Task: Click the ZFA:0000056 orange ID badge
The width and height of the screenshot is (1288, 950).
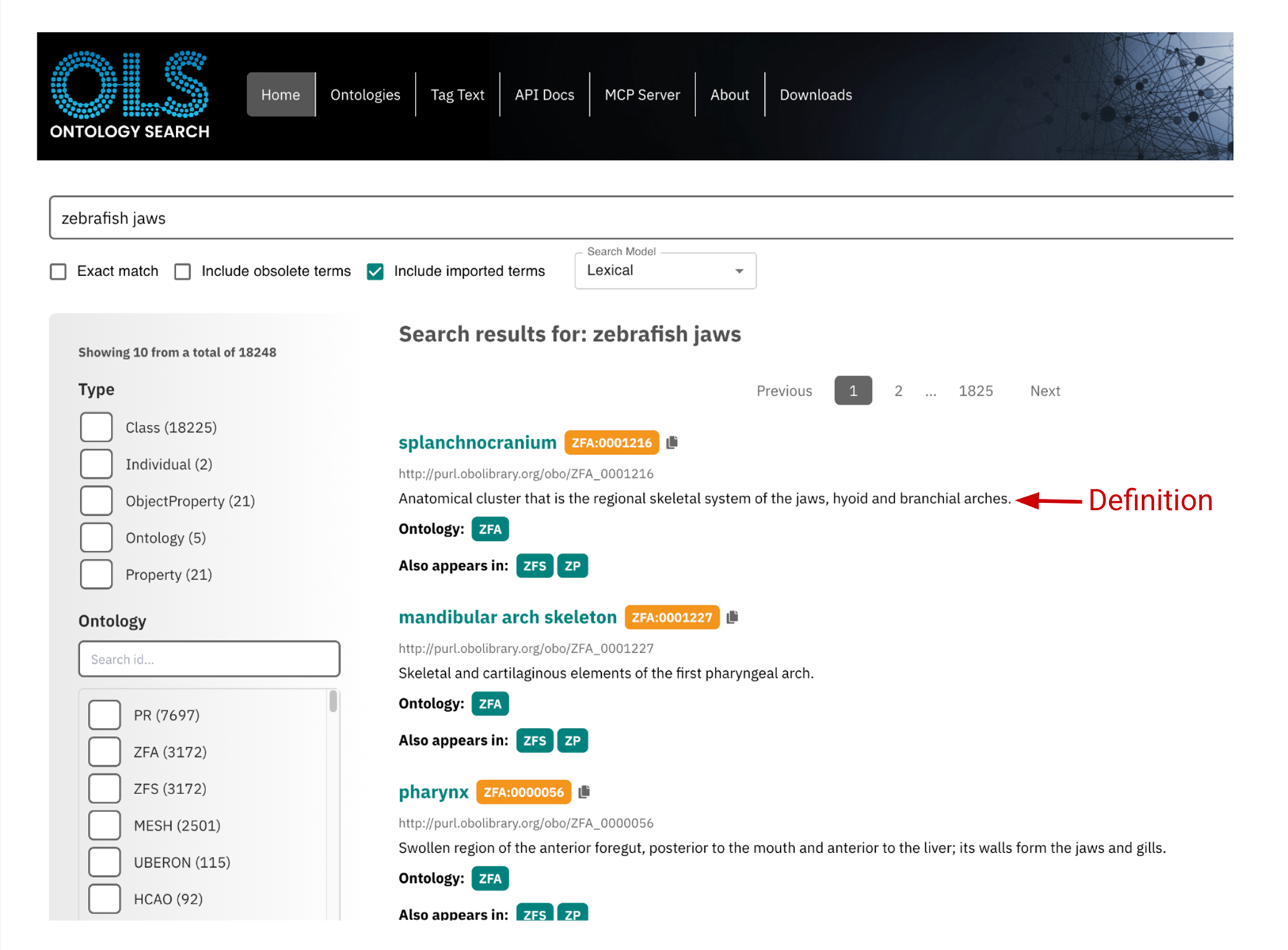Action: [x=523, y=792]
